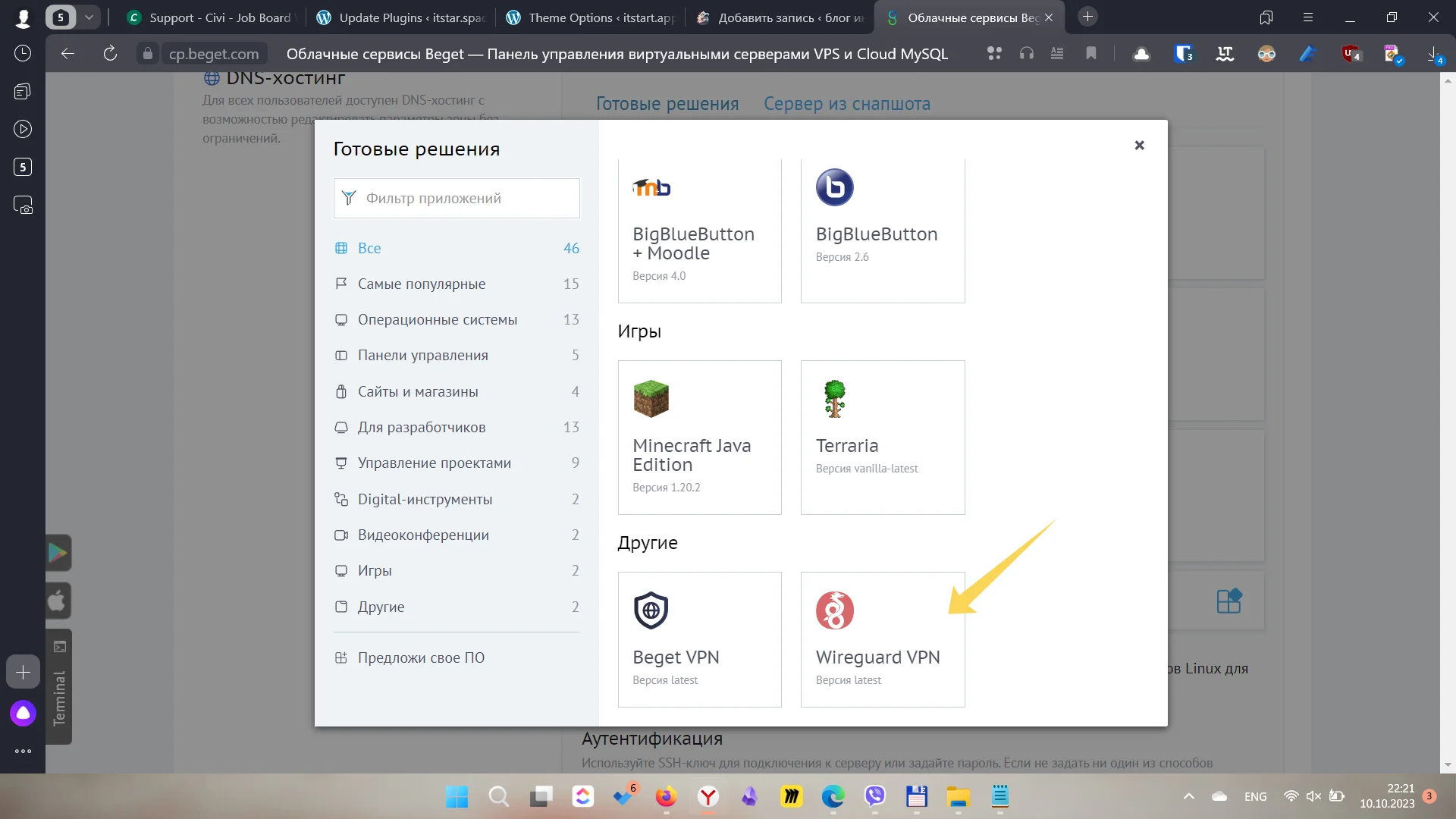Screen dimensions: 1456x819
Task: Open browser history in sidebar
Action: [23, 53]
